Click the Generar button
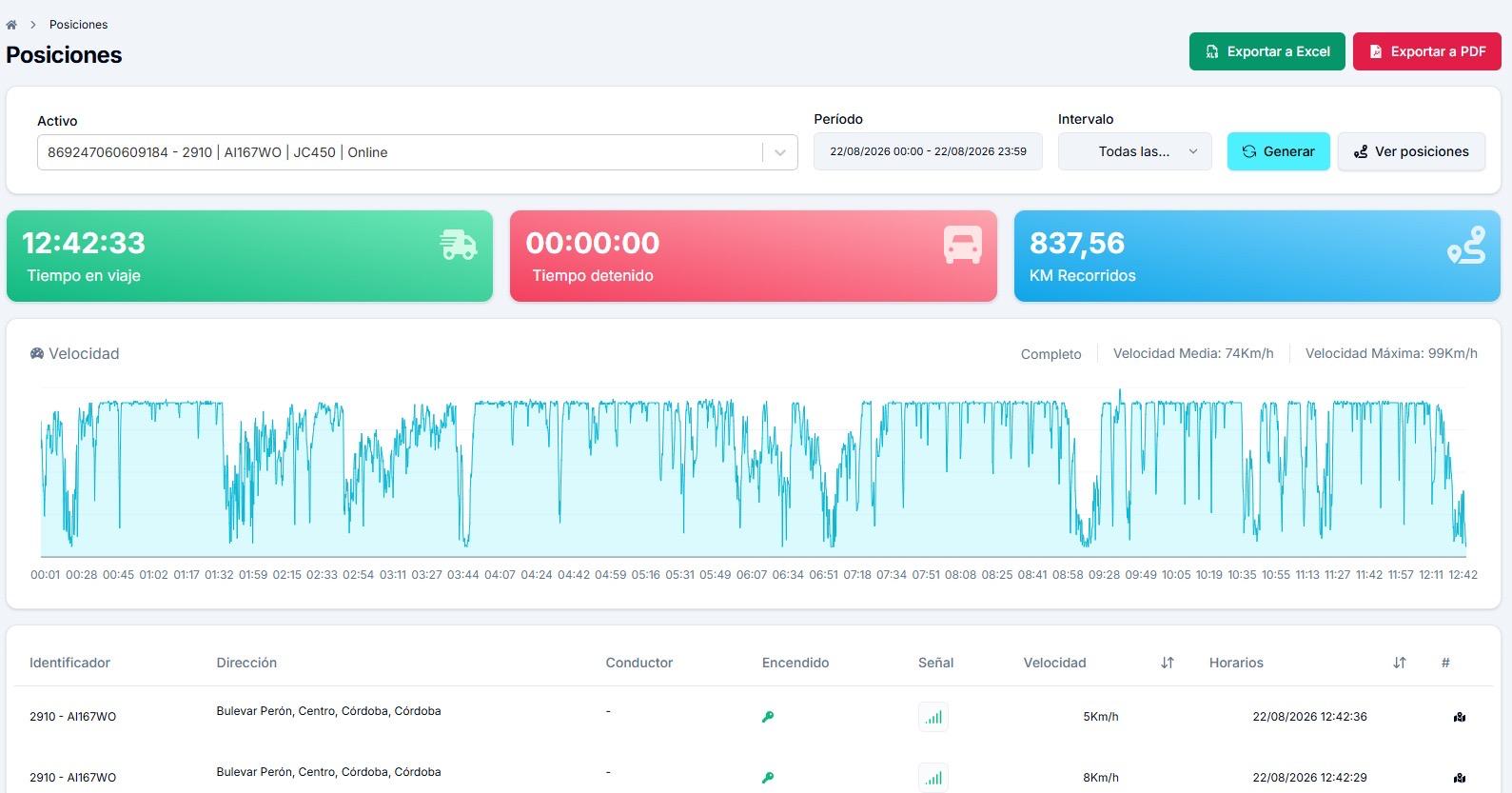 1279,151
